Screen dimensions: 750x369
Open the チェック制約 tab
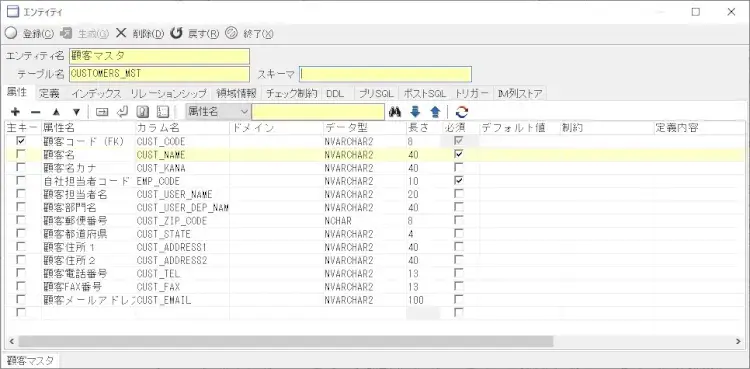pyautogui.click(x=292, y=93)
